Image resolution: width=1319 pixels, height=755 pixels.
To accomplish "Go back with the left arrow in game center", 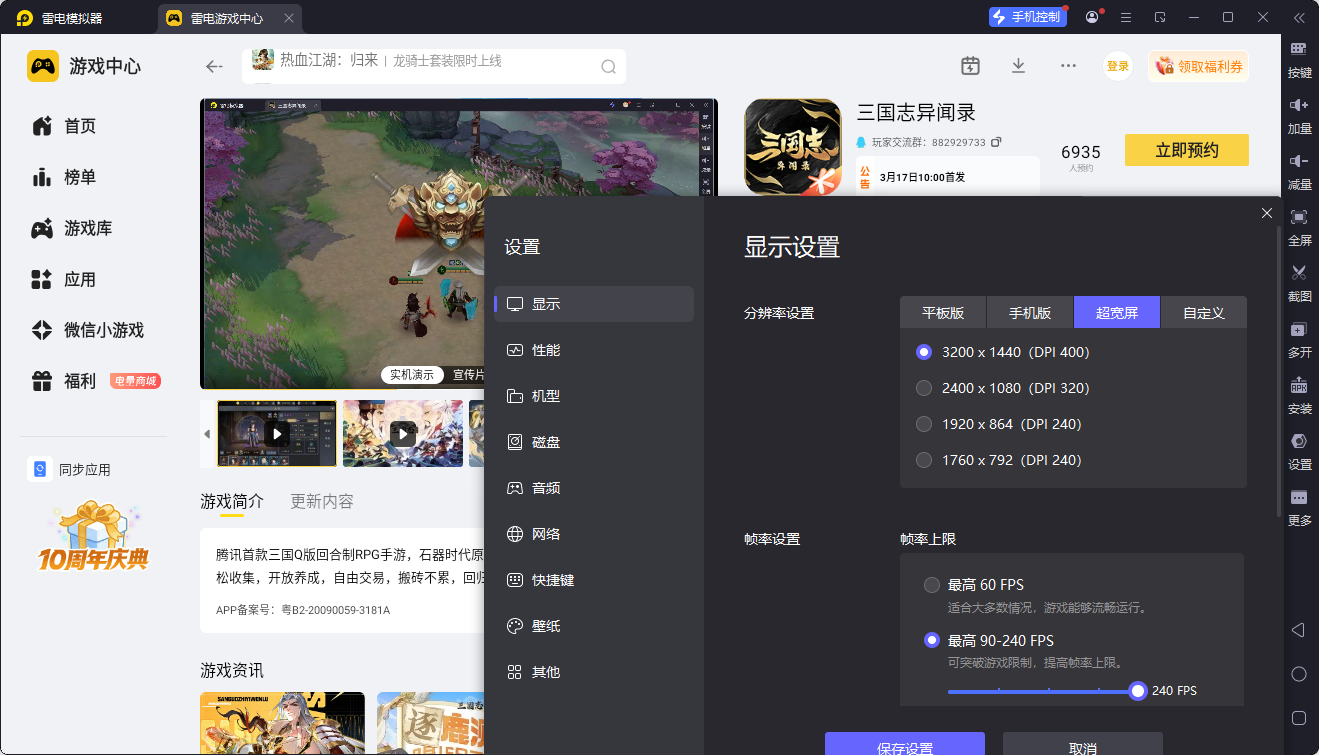I will tap(214, 67).
